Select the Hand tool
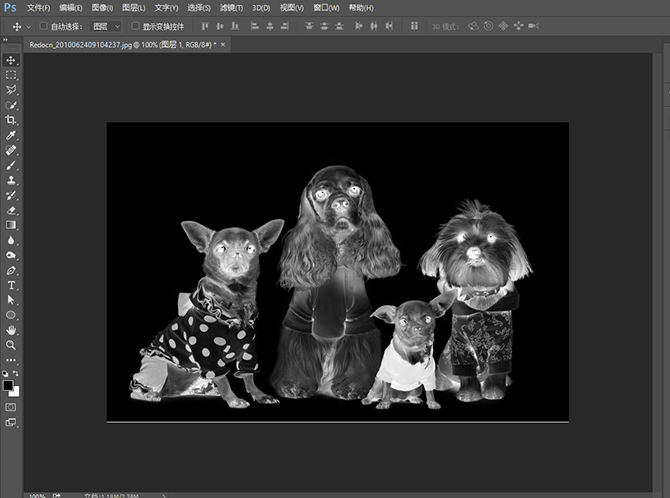This screenshot has width=670, height=498. click(x=11, y=330)
